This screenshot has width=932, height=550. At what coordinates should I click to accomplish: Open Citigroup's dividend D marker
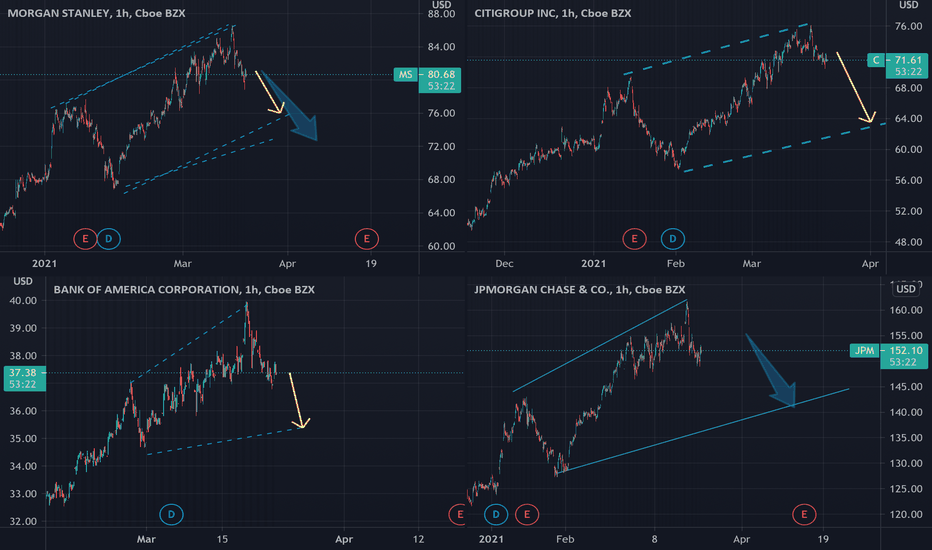(x=672, y=239)
